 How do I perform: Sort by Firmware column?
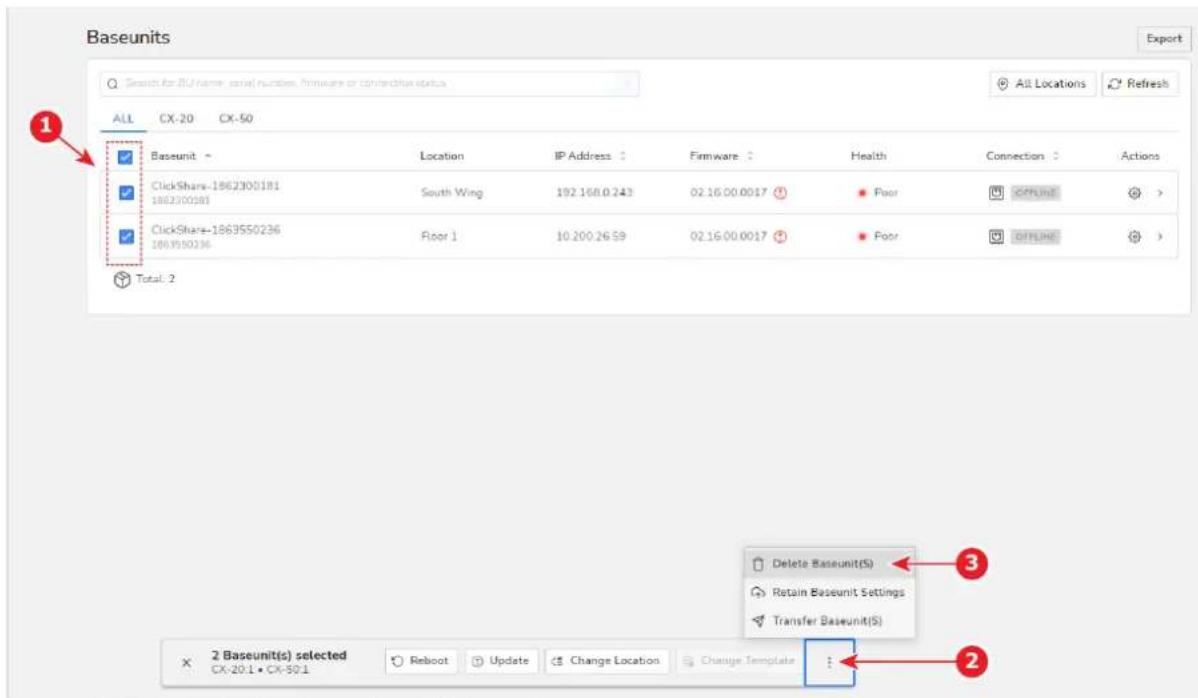pos(750,156)
